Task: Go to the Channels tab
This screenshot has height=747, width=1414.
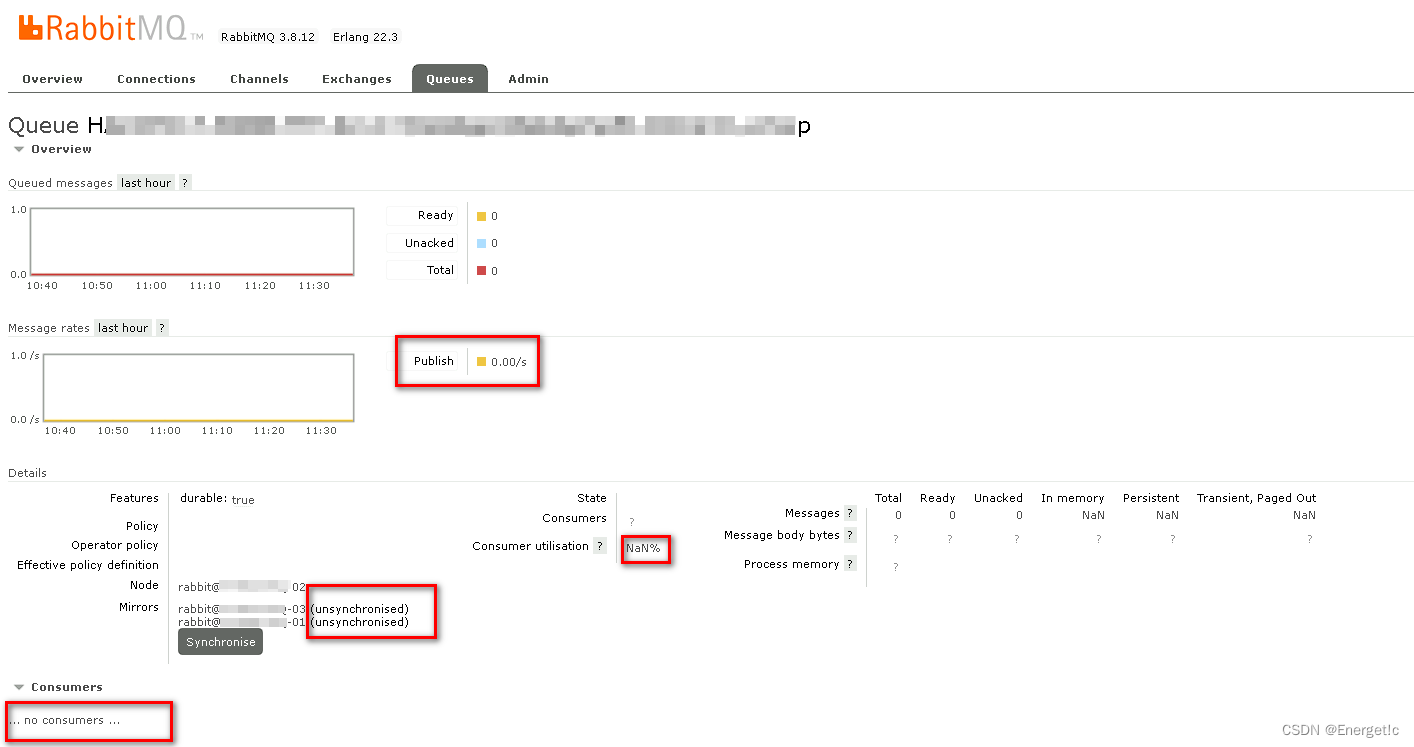Action: [x=259, y=79]
